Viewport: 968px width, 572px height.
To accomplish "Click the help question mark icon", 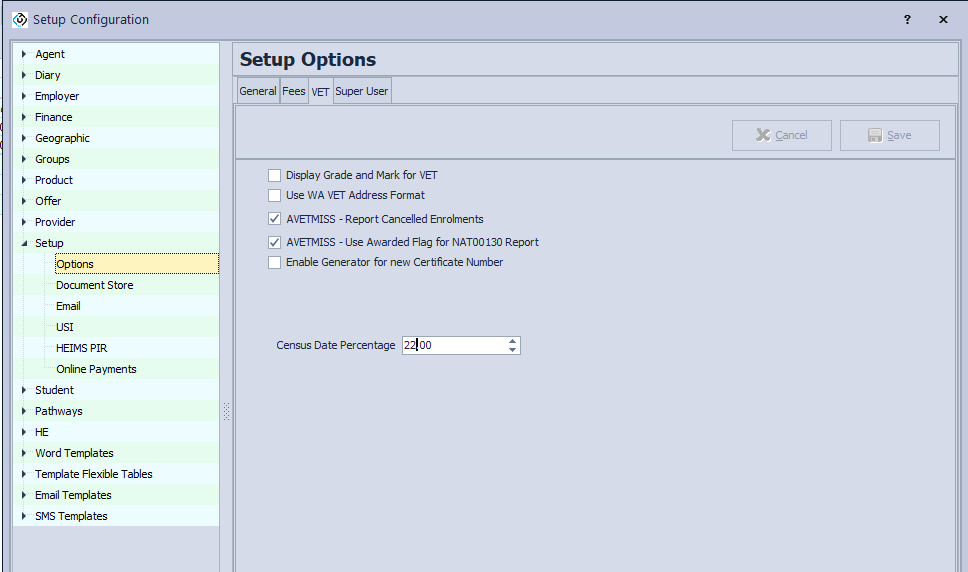I will 907,19.
